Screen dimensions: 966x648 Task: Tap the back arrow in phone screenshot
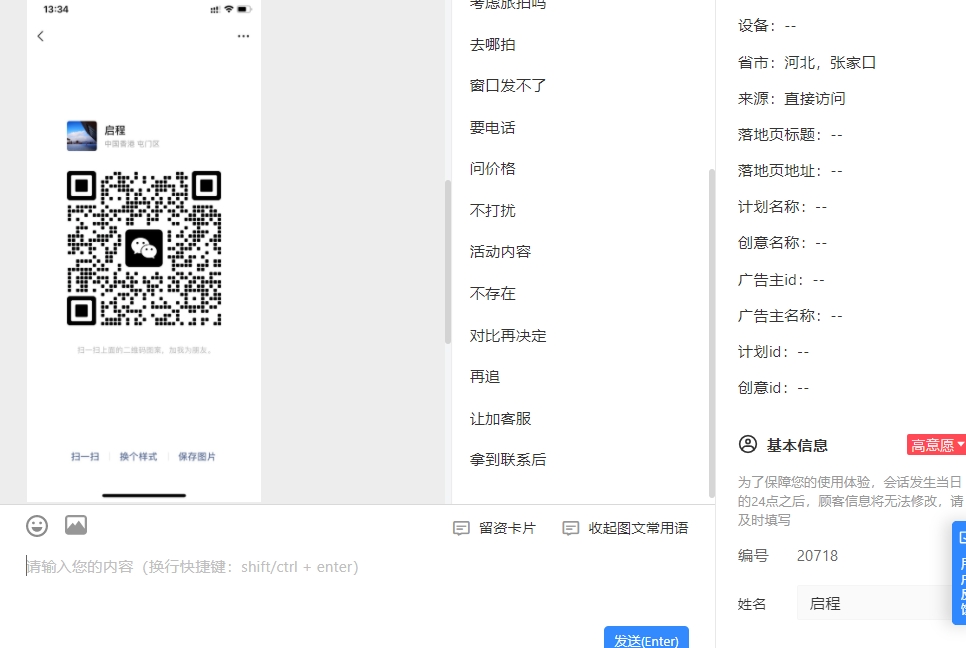pyautogui.click(x=41, y=36)
